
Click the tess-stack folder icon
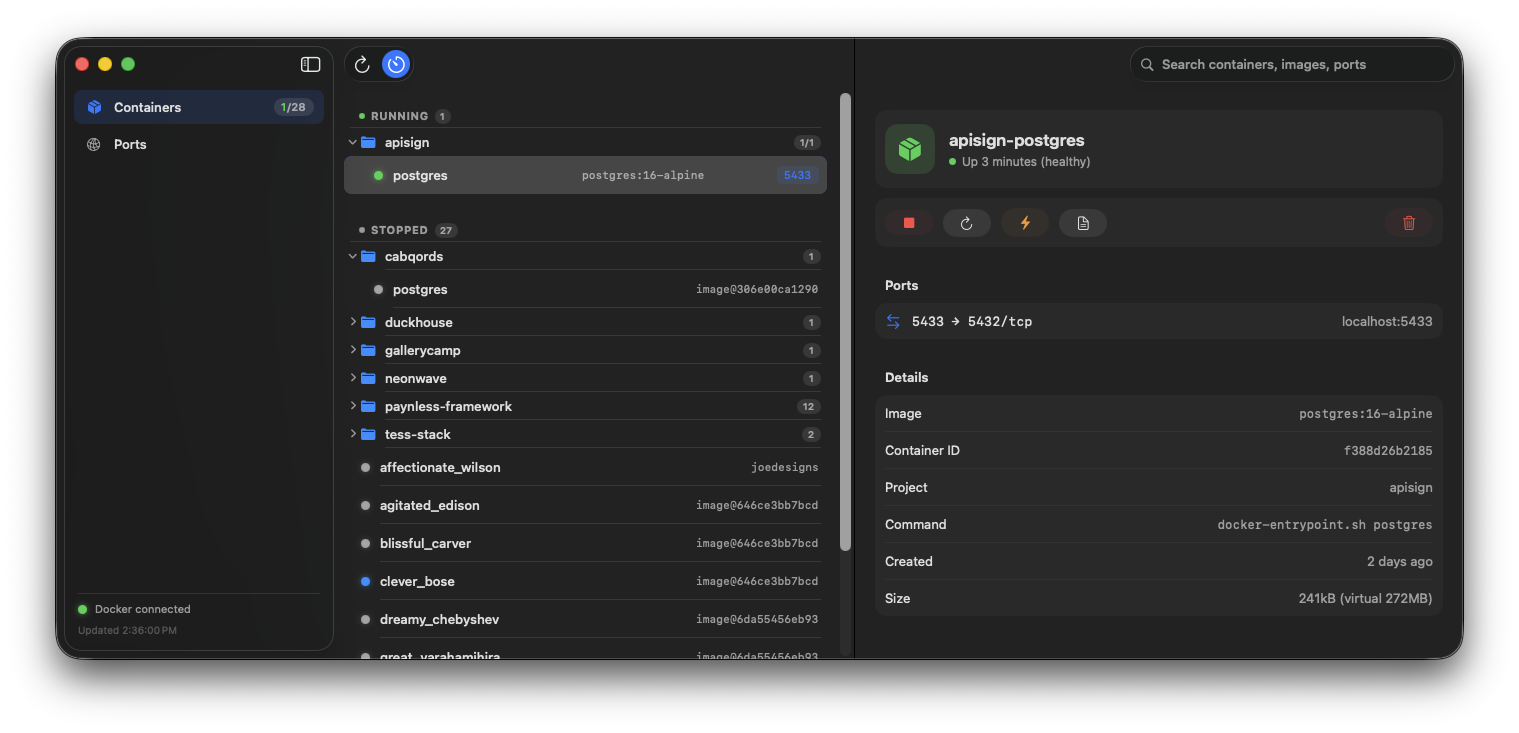click(x=368, y=434)
